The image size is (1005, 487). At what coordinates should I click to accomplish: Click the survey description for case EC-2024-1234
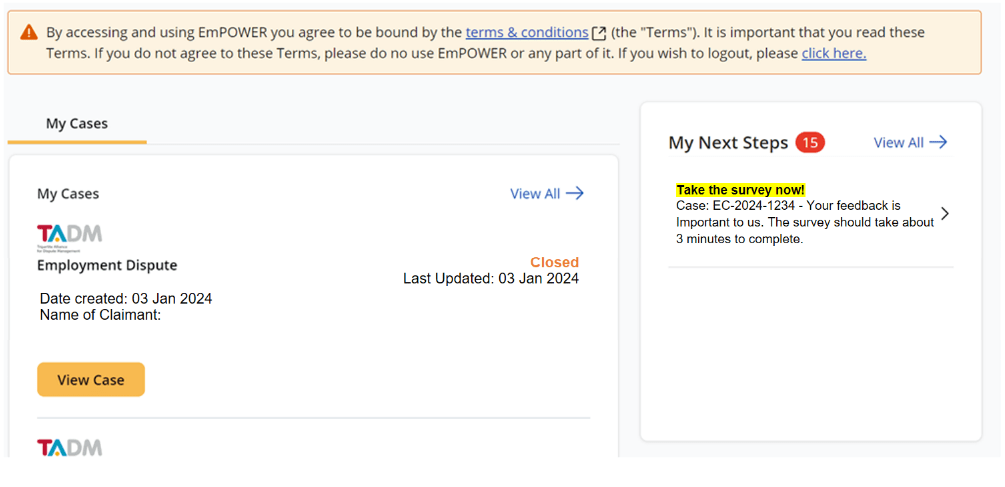click(x=804, y=222)
